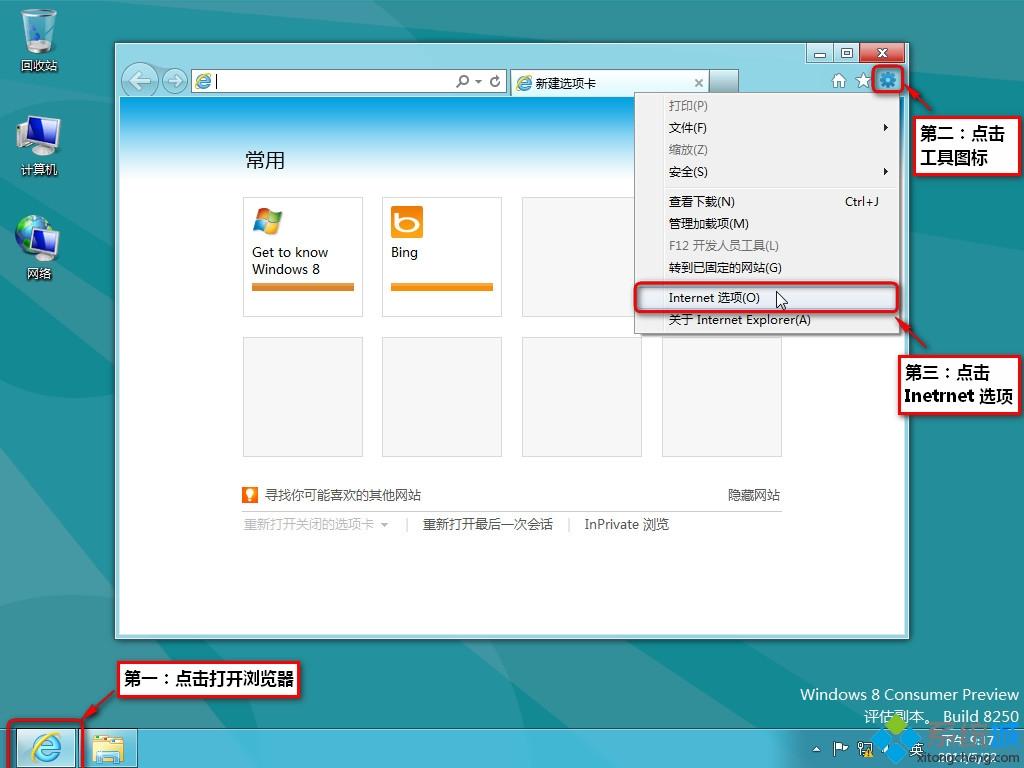Click 寻找你可能喜欢的其他网站 link
The image size is (1024, 768).
(x=343, y=495)
